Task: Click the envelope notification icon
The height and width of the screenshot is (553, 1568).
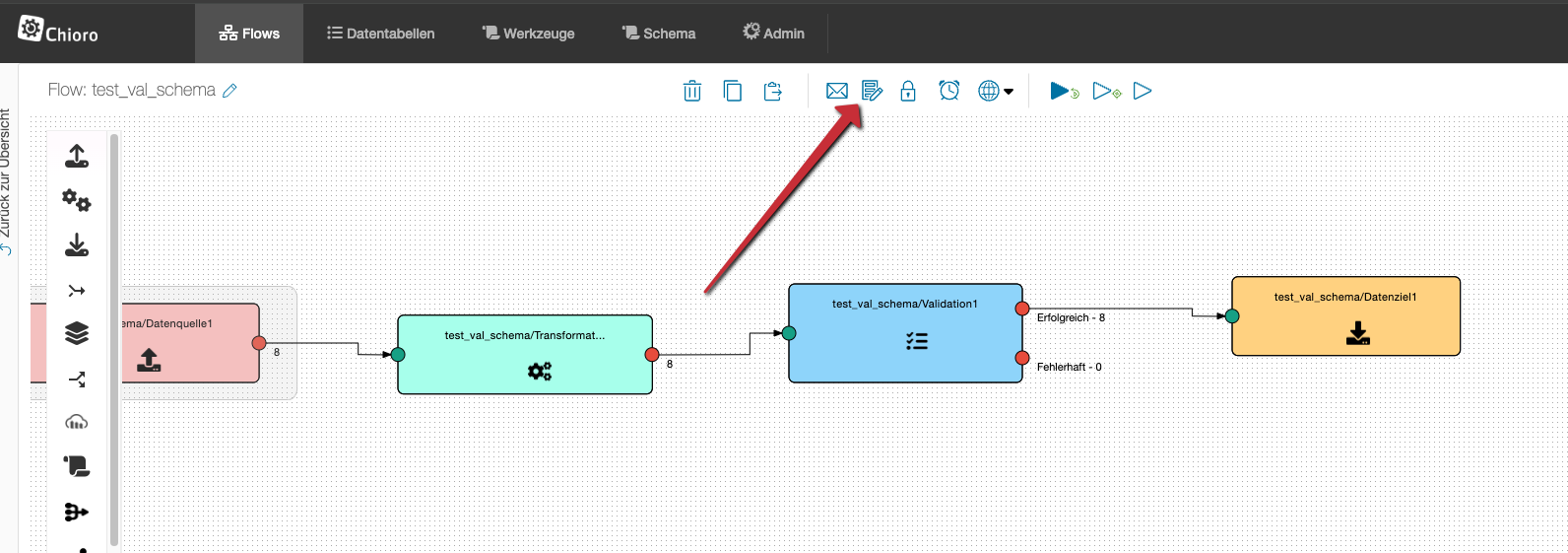Action: tap(836, 91)
